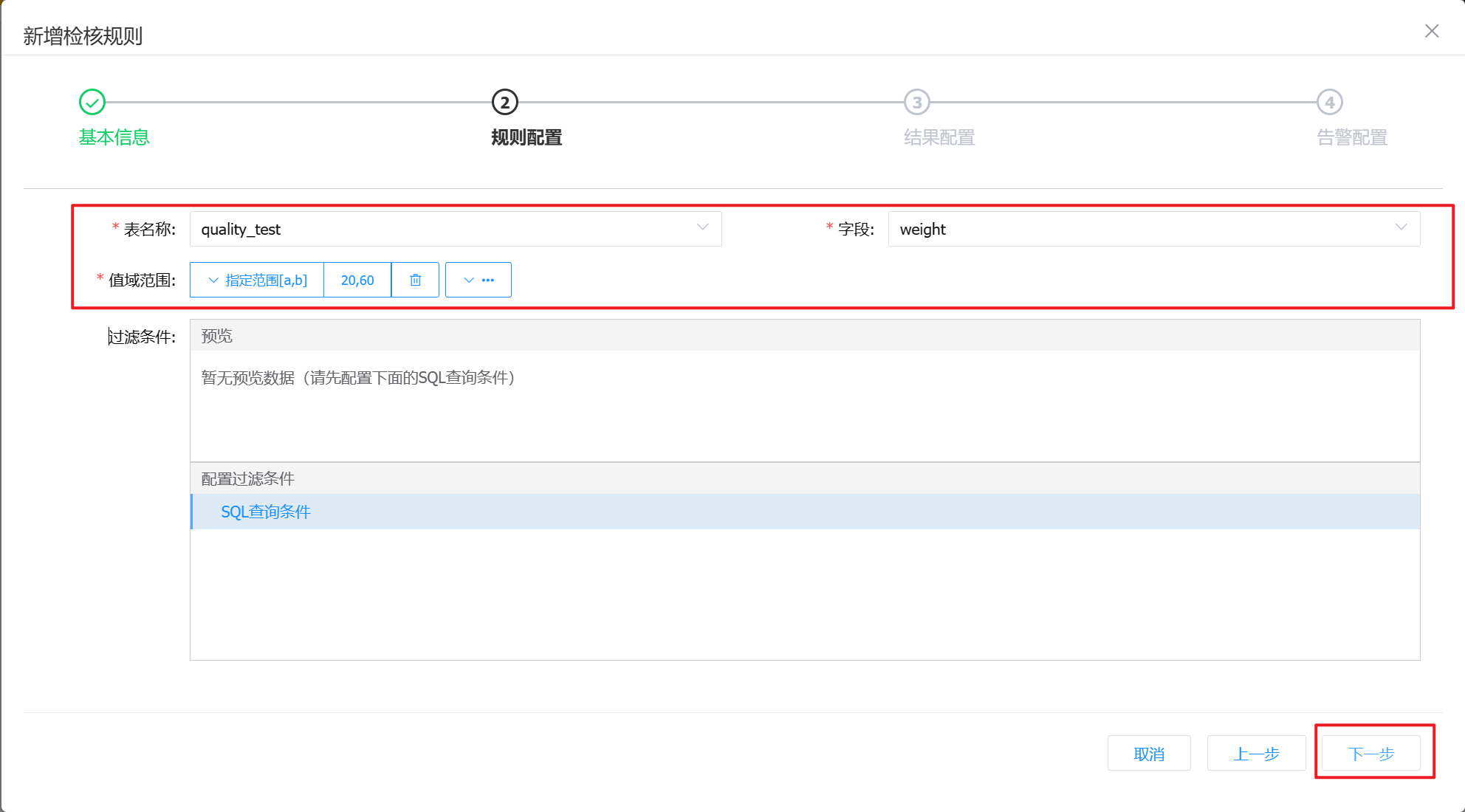Click the 下一步 next button
This screenshot has height=812, width=1465.
point(1370,754)
